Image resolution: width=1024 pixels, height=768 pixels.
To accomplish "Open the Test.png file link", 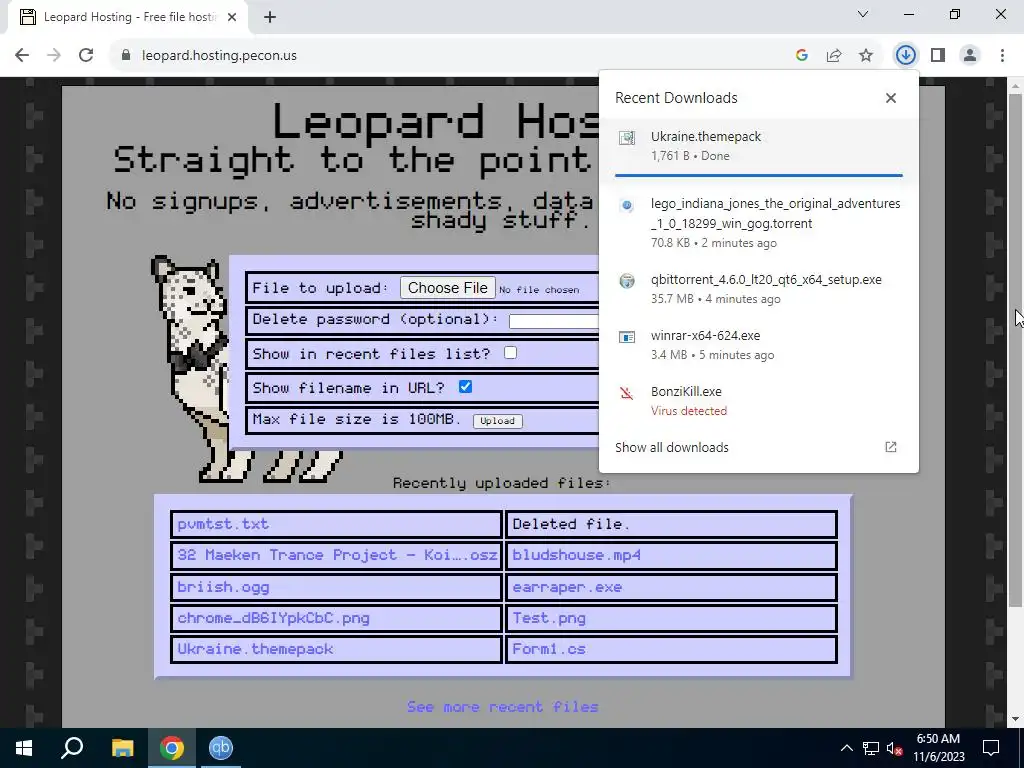I will 549,618.
